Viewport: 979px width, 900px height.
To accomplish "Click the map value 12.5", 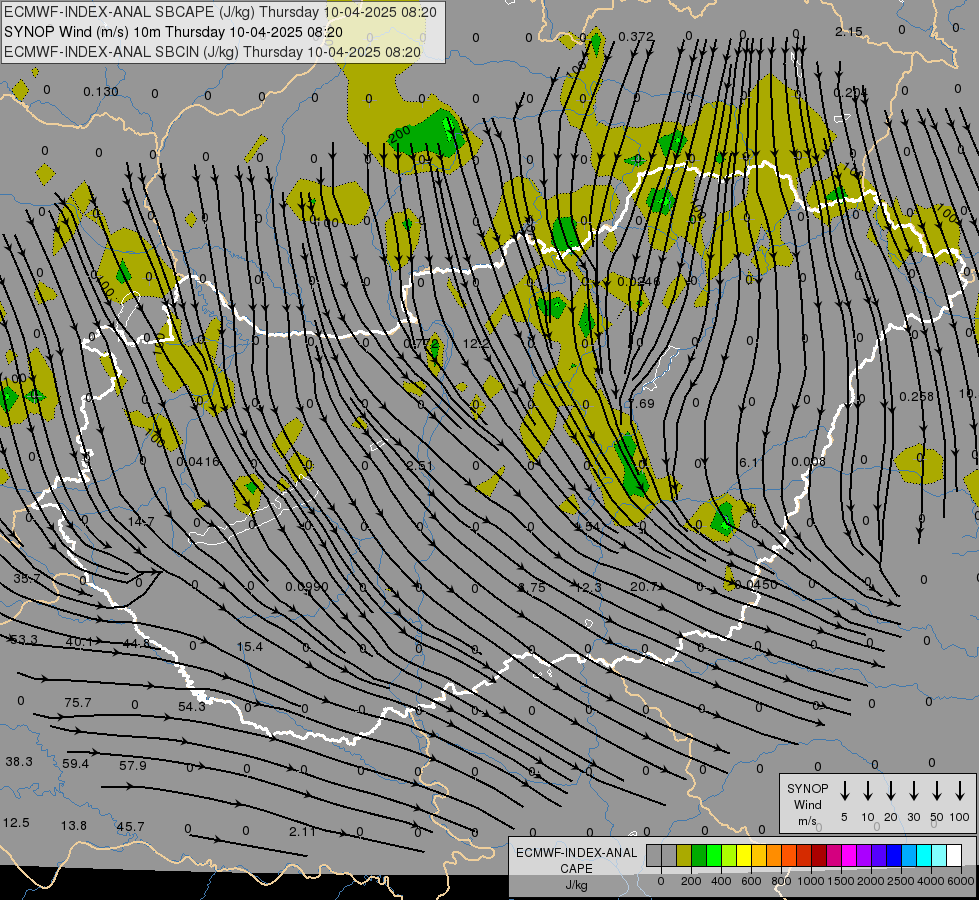I will (x=16, y=823).
